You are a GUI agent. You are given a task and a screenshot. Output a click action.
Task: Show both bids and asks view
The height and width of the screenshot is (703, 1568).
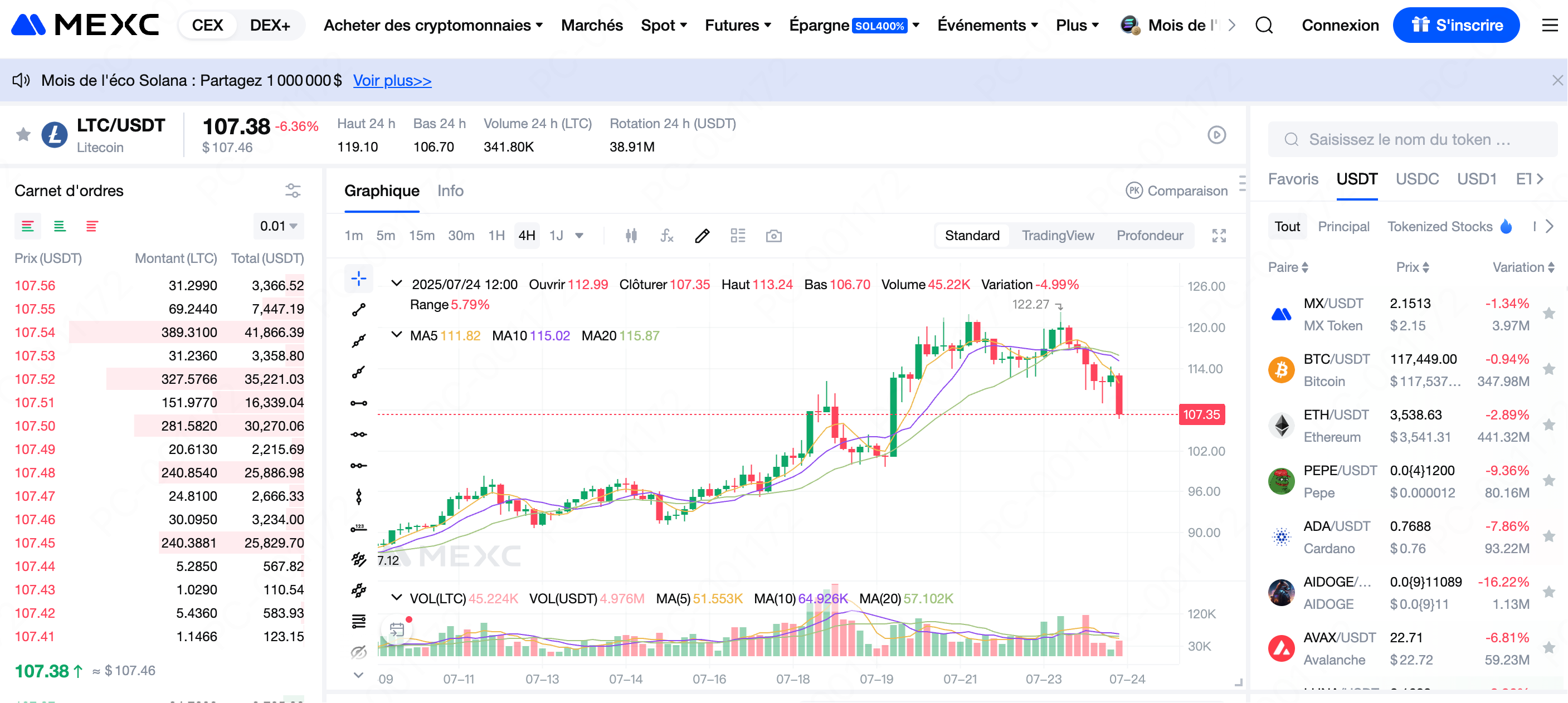pos(27,226)
